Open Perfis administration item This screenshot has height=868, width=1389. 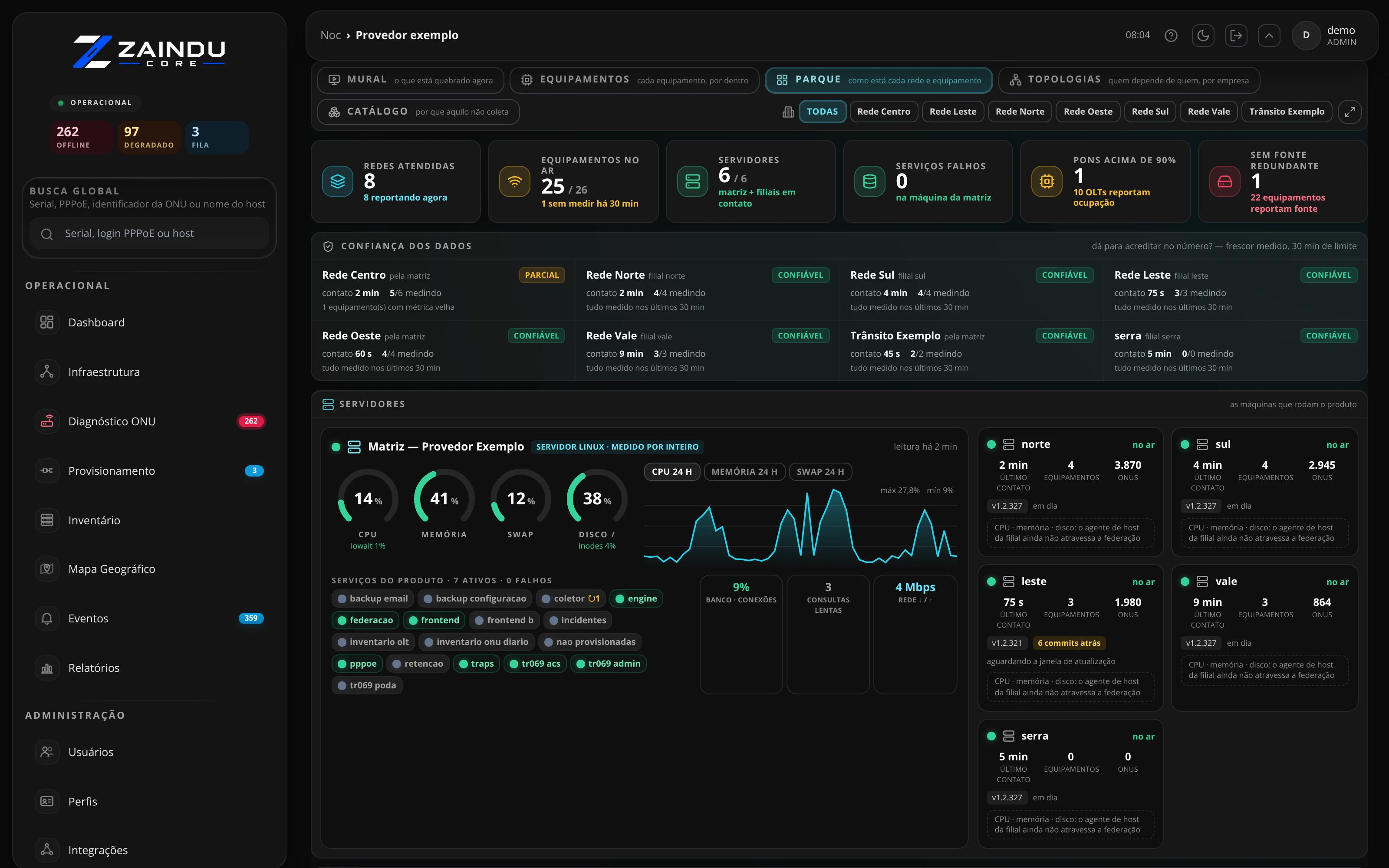(149, 802)
